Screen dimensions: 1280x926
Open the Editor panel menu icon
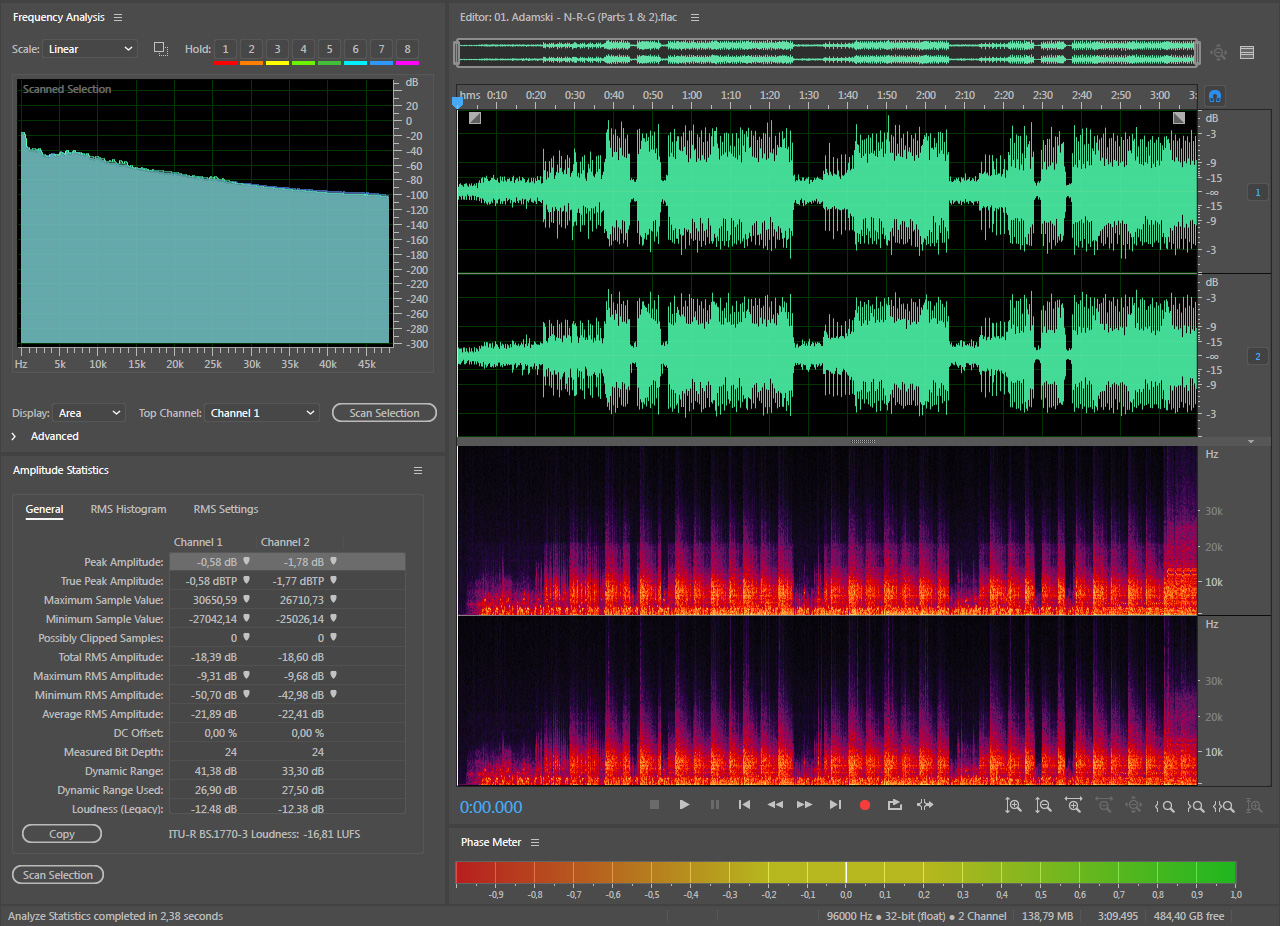[695, 18]
